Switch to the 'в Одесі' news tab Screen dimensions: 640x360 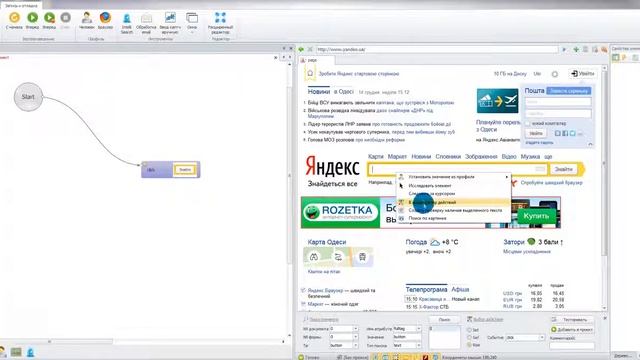coord(344,92)
